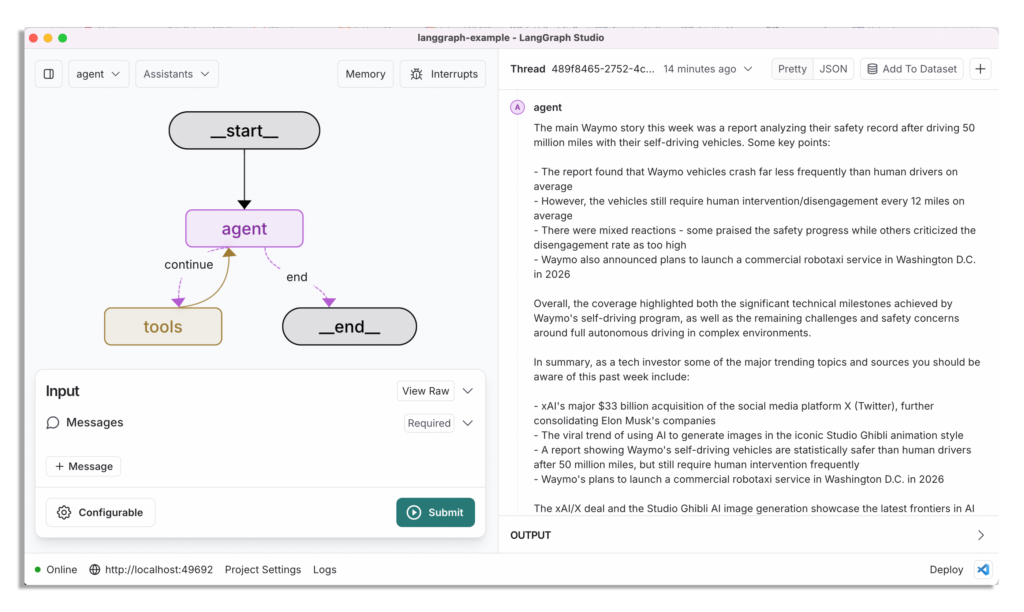This screenshot has width=1024, height=612.
Task: Switch message view to JSON
Action: point(833,69)
